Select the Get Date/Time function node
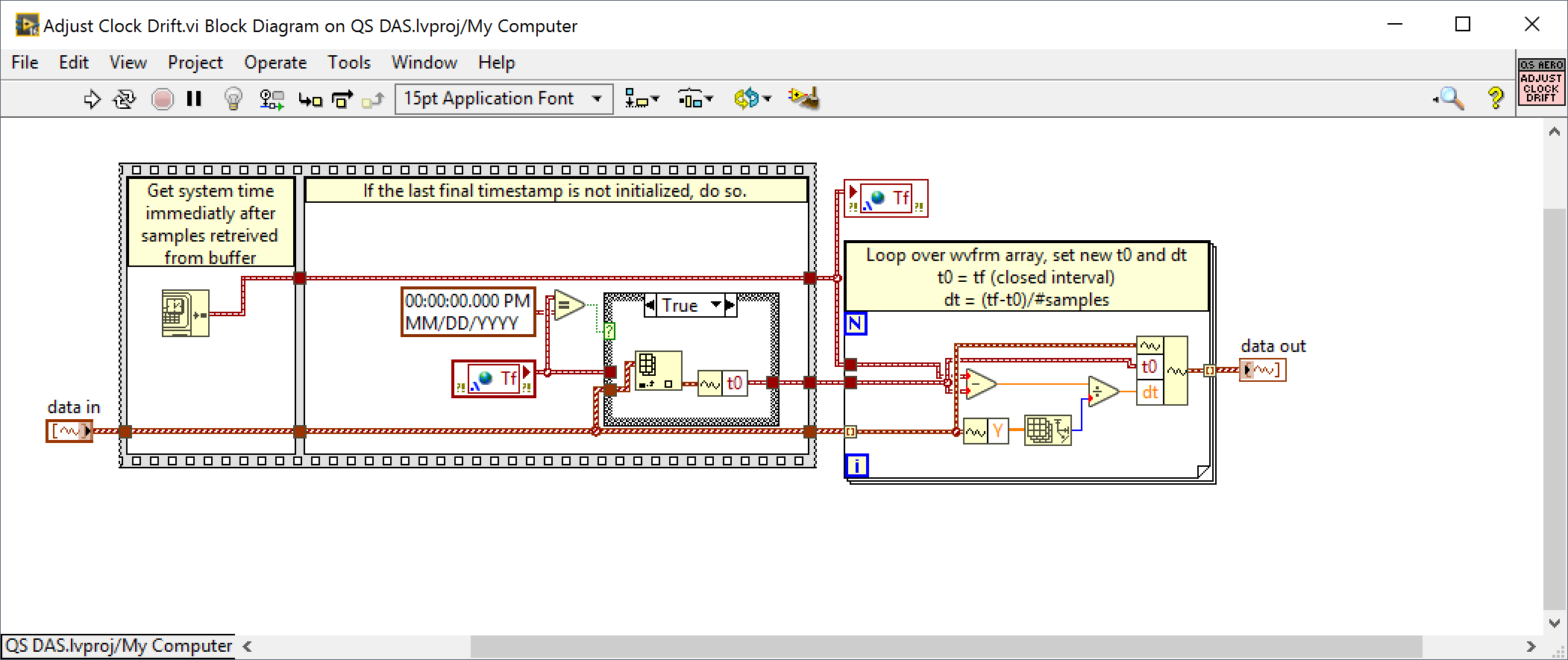This screenshot has height=660, width=1568. coord(185,314)
